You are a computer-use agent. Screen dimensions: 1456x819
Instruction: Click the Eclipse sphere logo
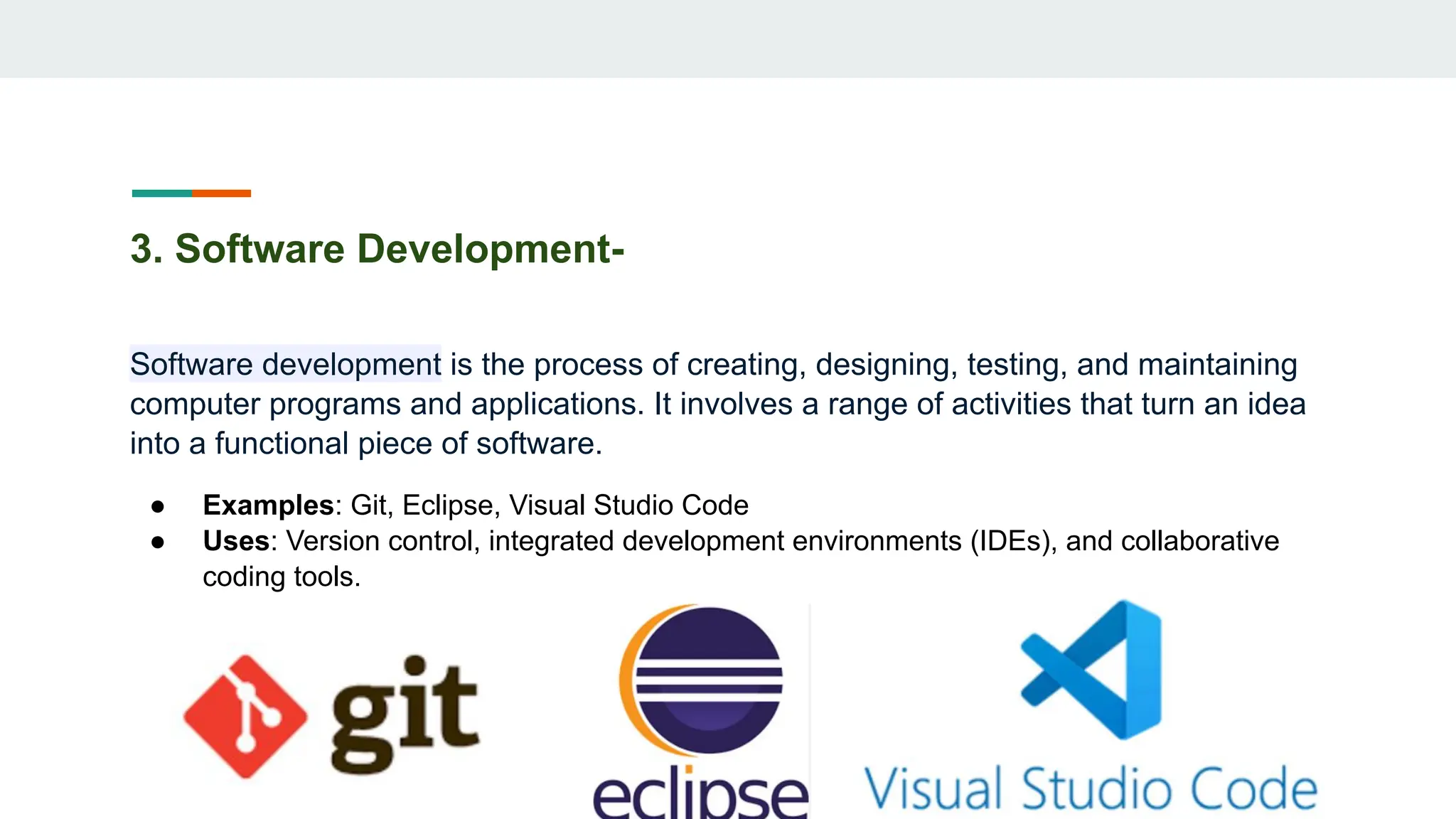click(701, 680)
